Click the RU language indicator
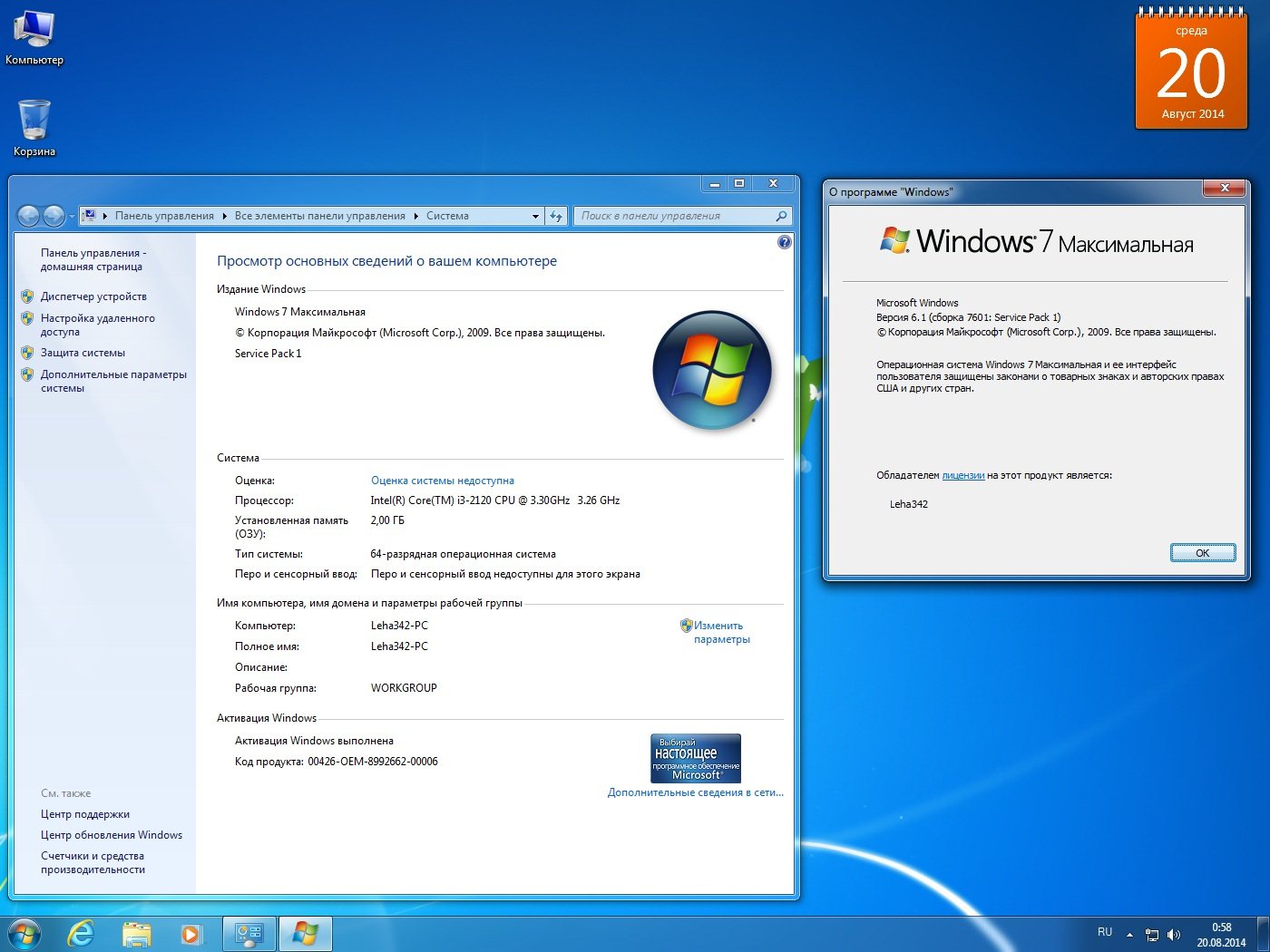 1105,932
